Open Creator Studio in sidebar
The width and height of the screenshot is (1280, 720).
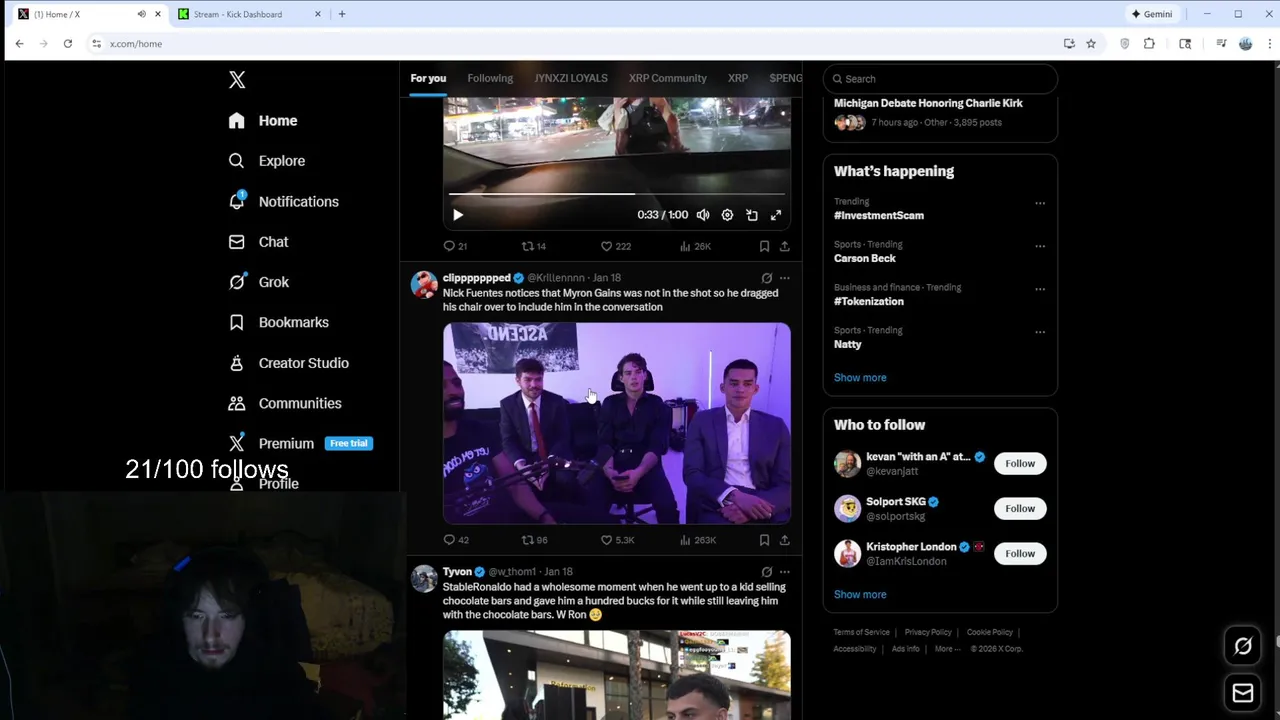click(x=289, y=363)
